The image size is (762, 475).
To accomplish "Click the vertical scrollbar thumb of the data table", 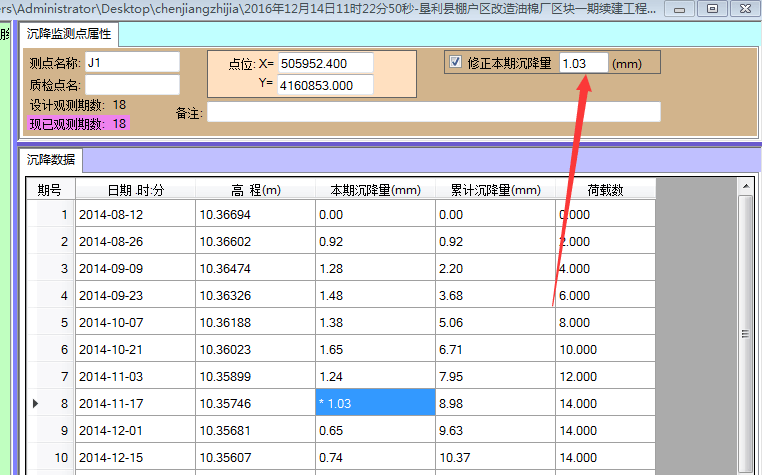I will pyautogui.click(x=744, y=335).
